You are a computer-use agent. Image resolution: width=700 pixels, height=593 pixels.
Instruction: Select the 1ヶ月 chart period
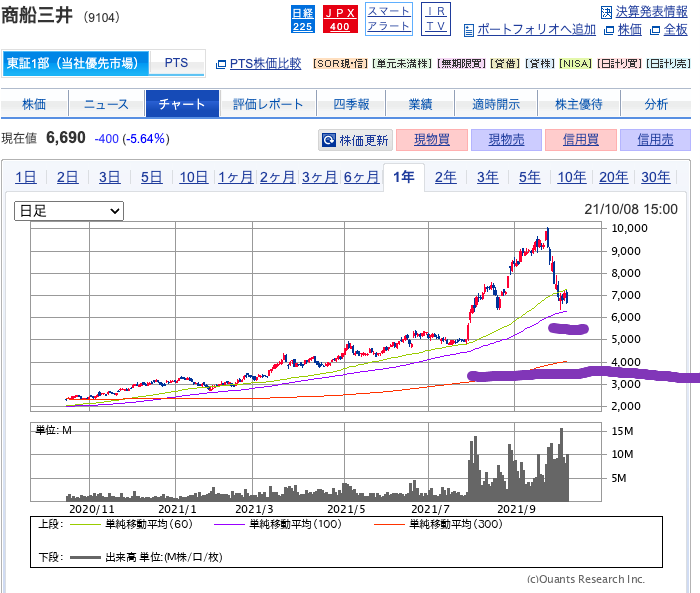(235, 177)
